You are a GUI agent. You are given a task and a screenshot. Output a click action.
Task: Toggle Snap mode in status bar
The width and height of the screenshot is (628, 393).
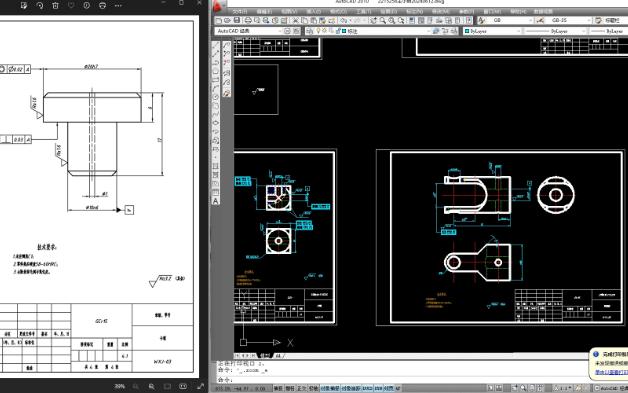point(278,388)
